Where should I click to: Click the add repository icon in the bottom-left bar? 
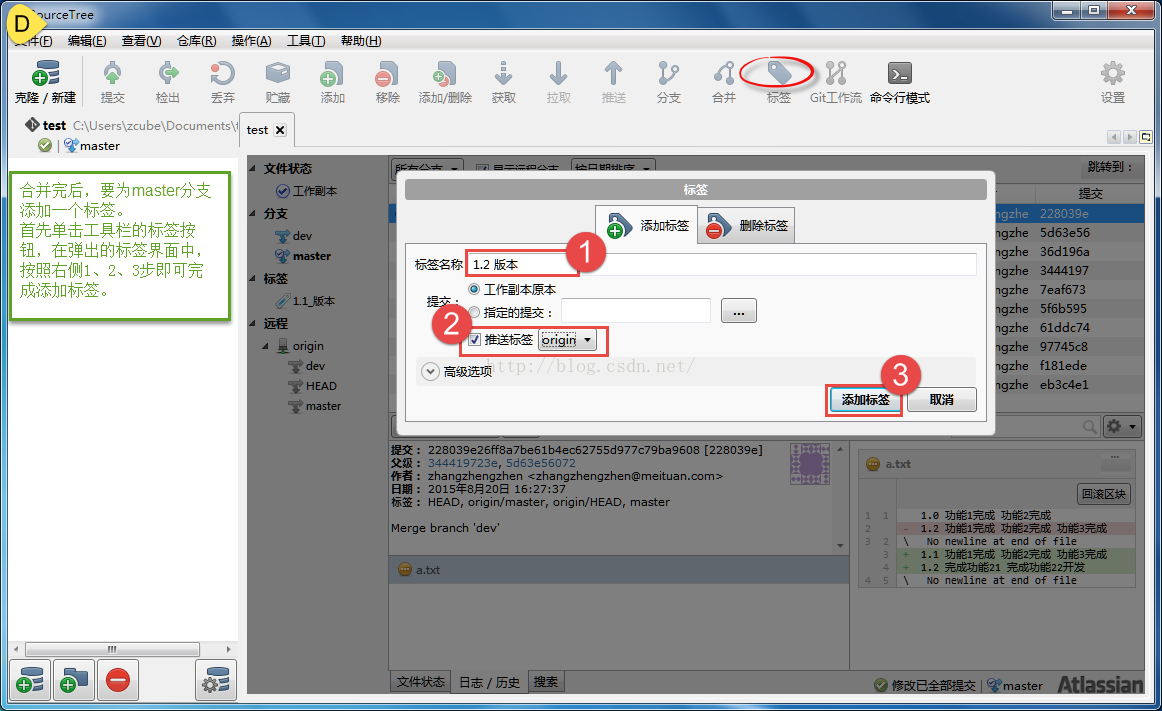coord(30,680)
